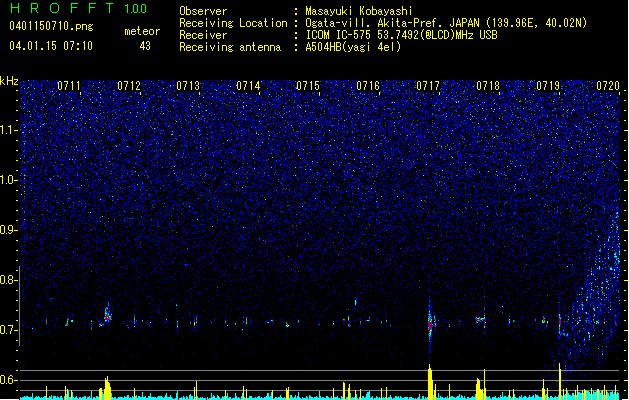629x400 pixels.
Task: Click the meteor echo burst near 0712
Action: (x=107, y=315)
